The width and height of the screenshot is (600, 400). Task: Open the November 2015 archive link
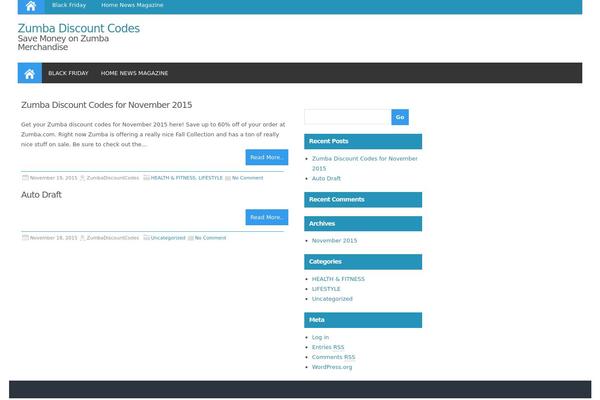334,241
